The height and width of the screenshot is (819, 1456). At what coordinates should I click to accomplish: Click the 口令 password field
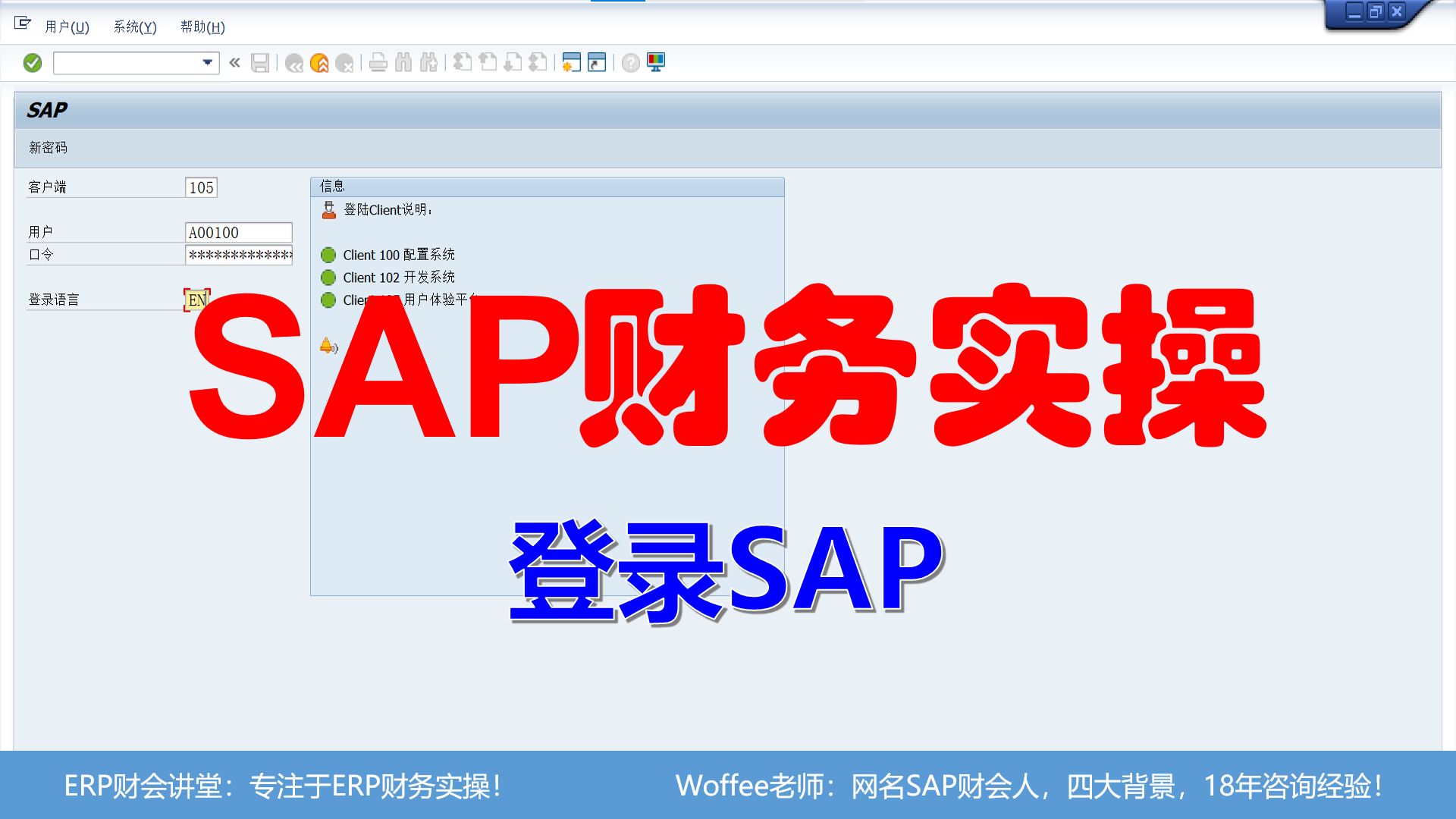pos(239,255)
